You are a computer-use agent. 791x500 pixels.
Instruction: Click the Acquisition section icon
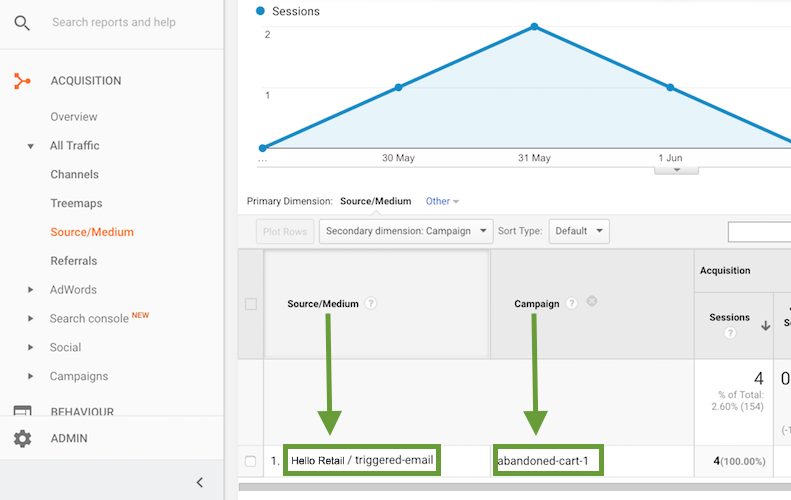pos(22,81)
